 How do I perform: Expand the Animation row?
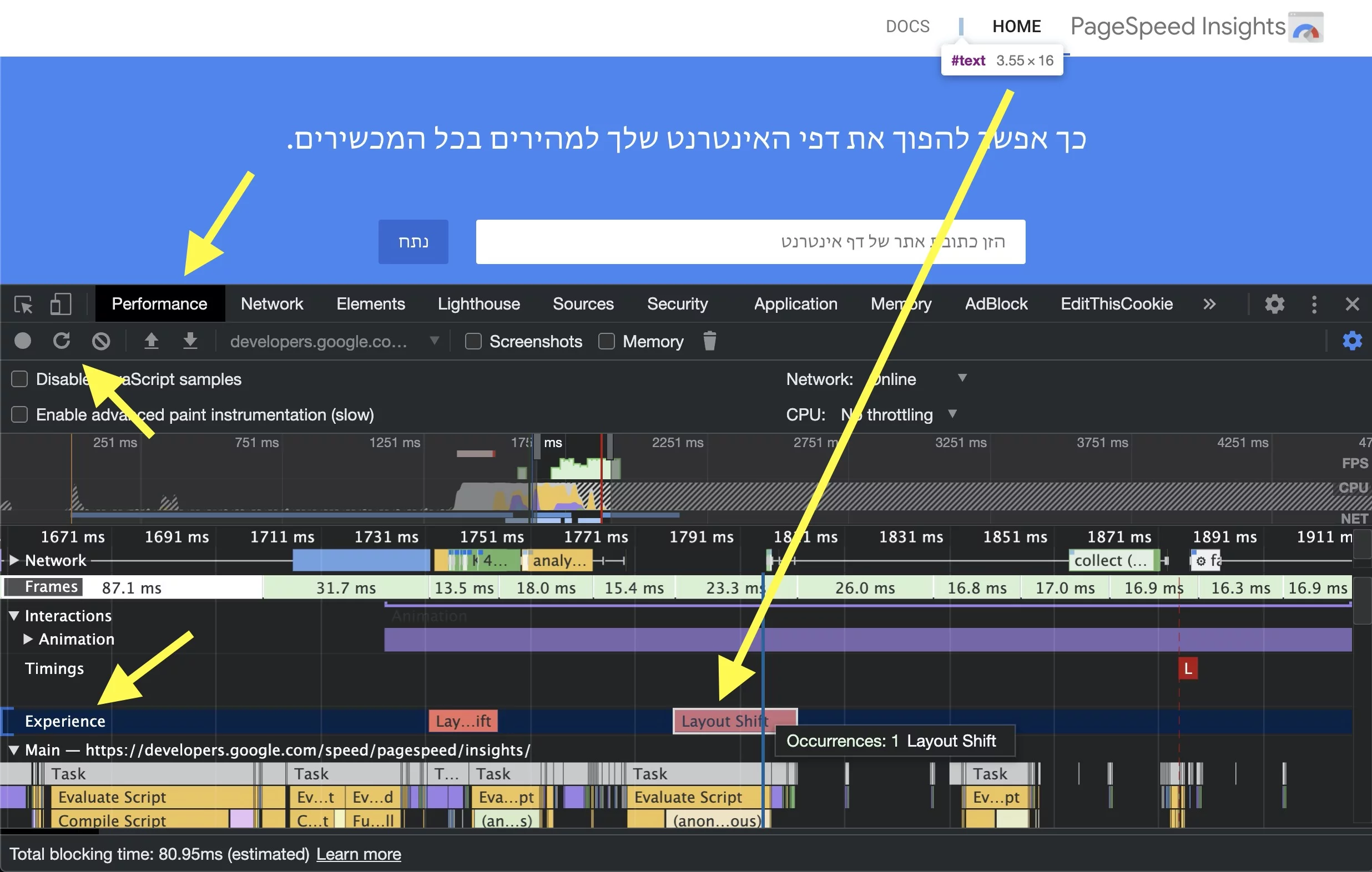(x=28, y=639)
